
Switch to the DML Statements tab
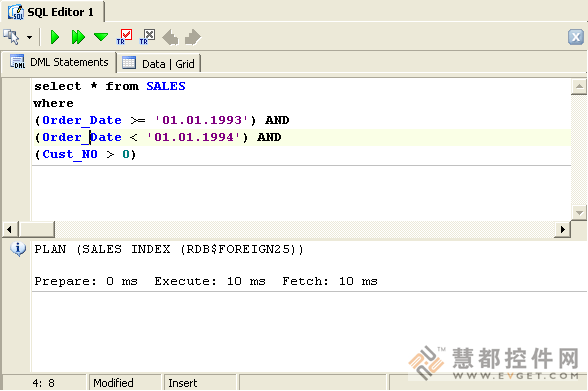pos(59,62)
